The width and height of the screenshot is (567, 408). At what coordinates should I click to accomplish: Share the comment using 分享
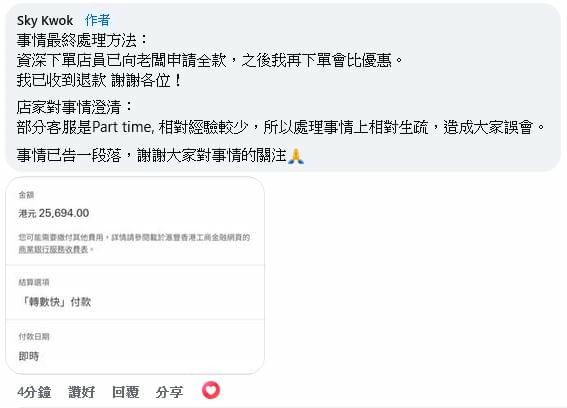tap(169, 392)
